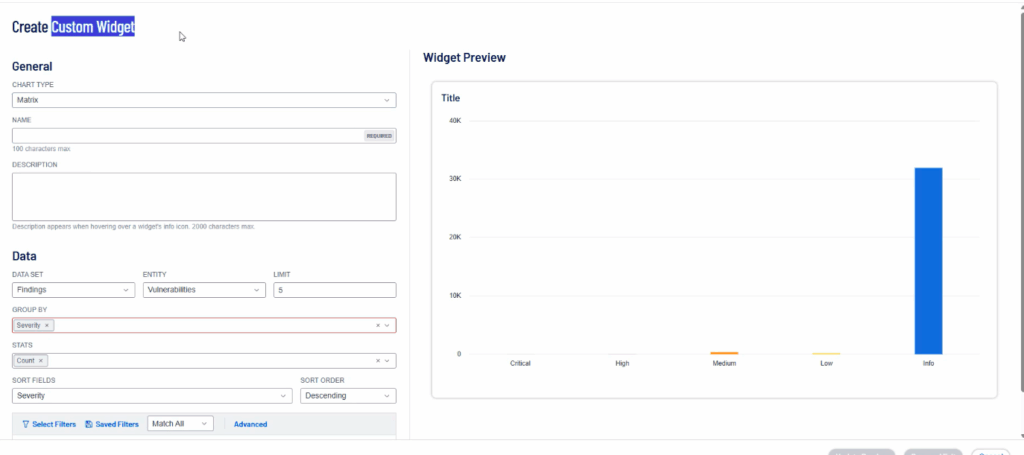The width and height of the screenshot is (1024, 455).
Task: Click the Saved Filters disk icon
Action: coord(89,424)
